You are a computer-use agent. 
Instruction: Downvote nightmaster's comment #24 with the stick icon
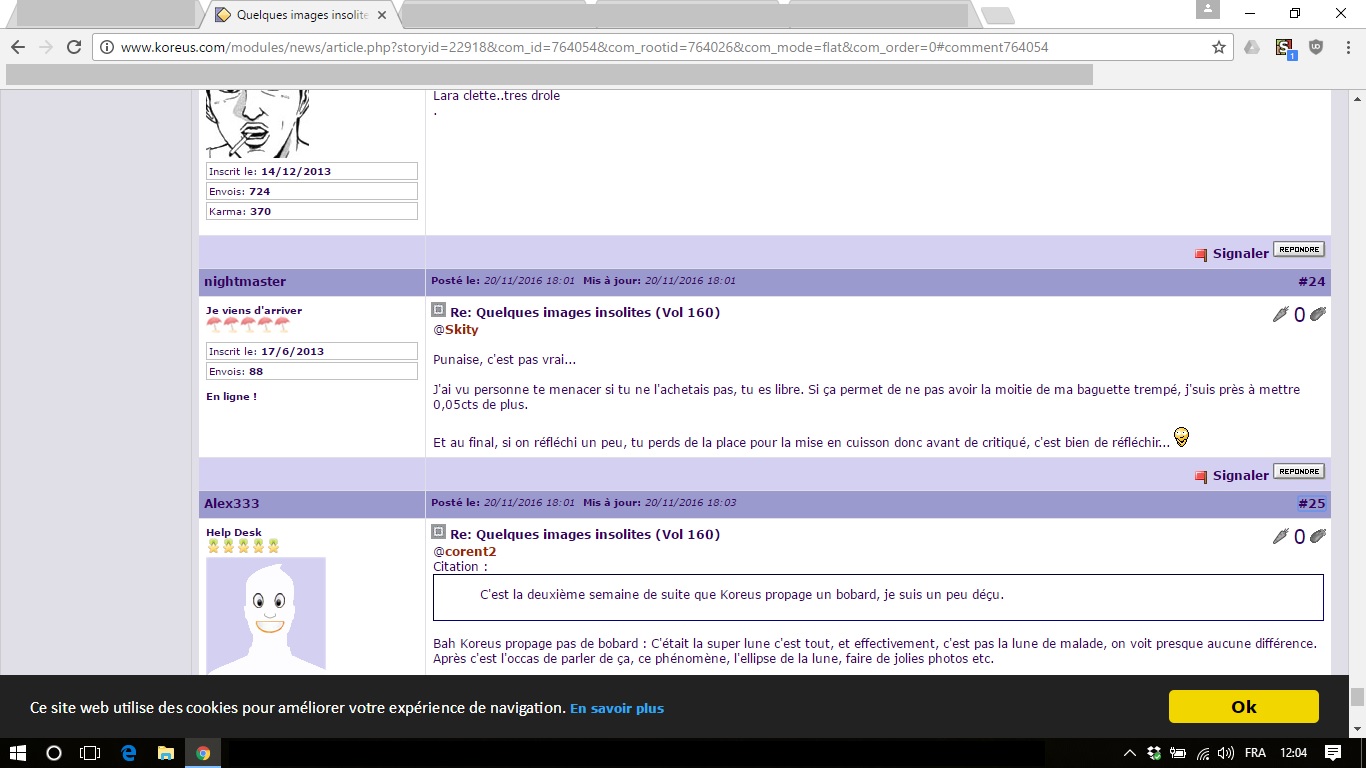coord(1318,315)
